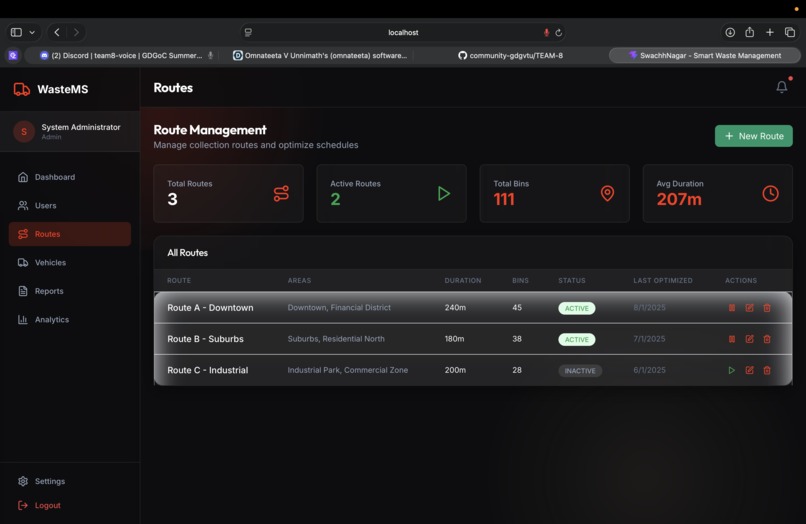Image resolution: width=806 pixels, height=524 pixels.
Task: Show the browser tab overview
Action: [x=790, y=32]
